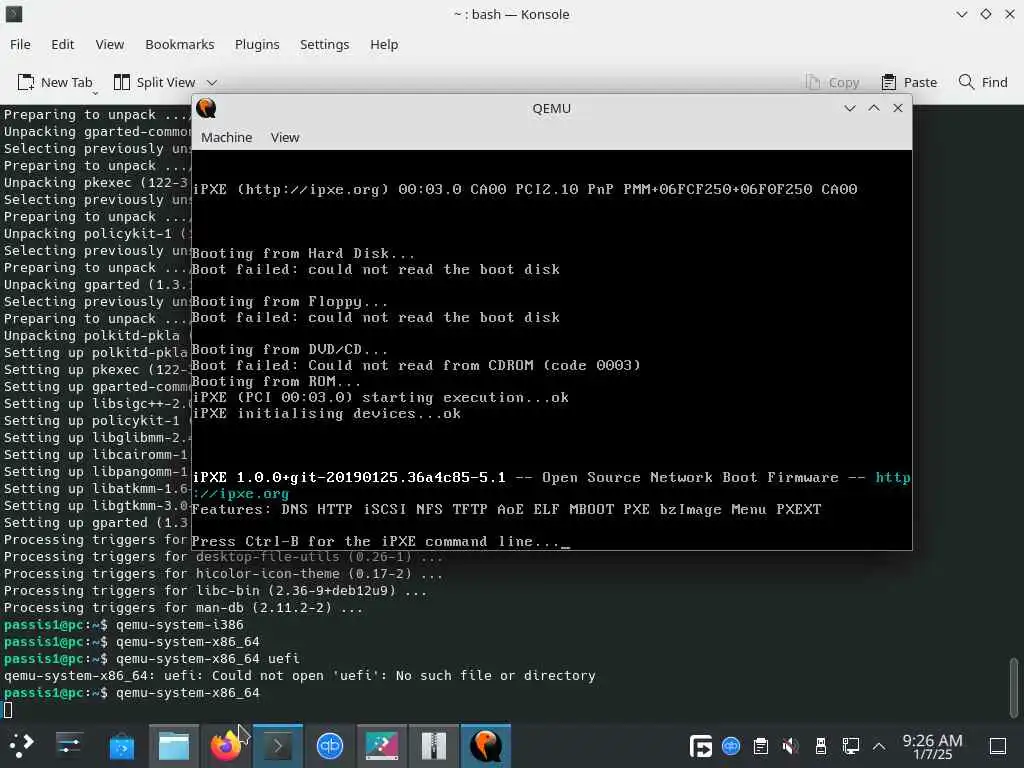Image resolution: width=1024 pixels, height=768 pixels.
Task: Open clipboard tray applet
Action: click(x=760, y=746)
